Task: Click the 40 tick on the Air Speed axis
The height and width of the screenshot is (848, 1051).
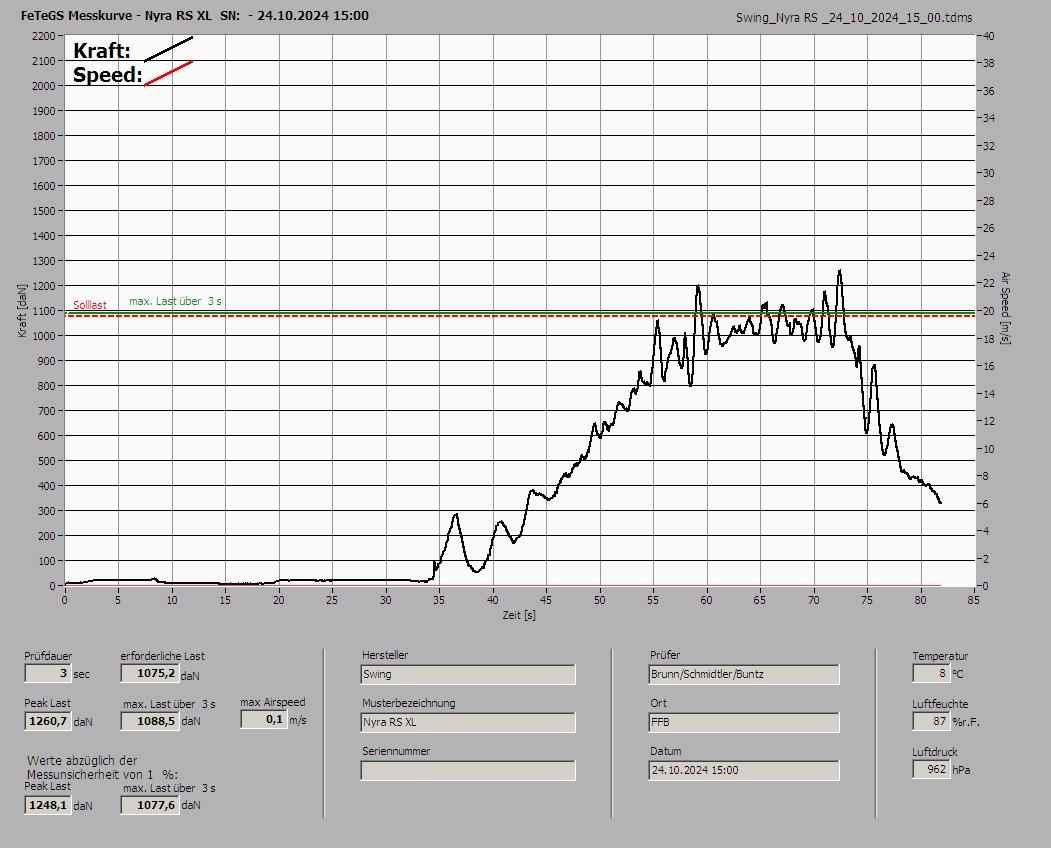Action: (x=989, y=36)
